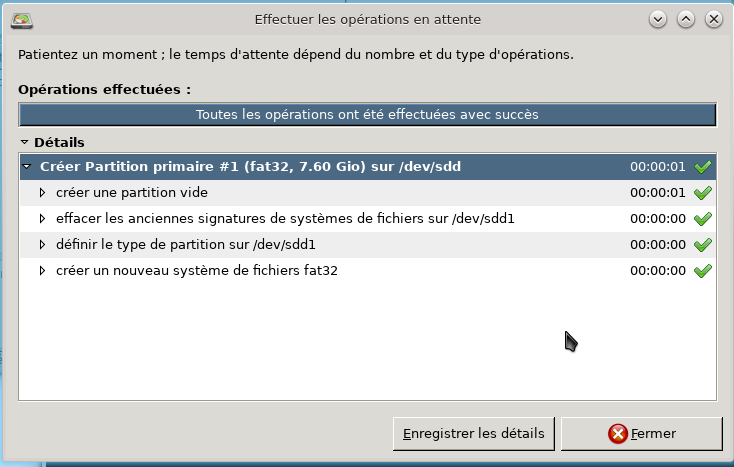
Task: Click the GParted disk icon in title bar
Action: [x=21, y=18]
